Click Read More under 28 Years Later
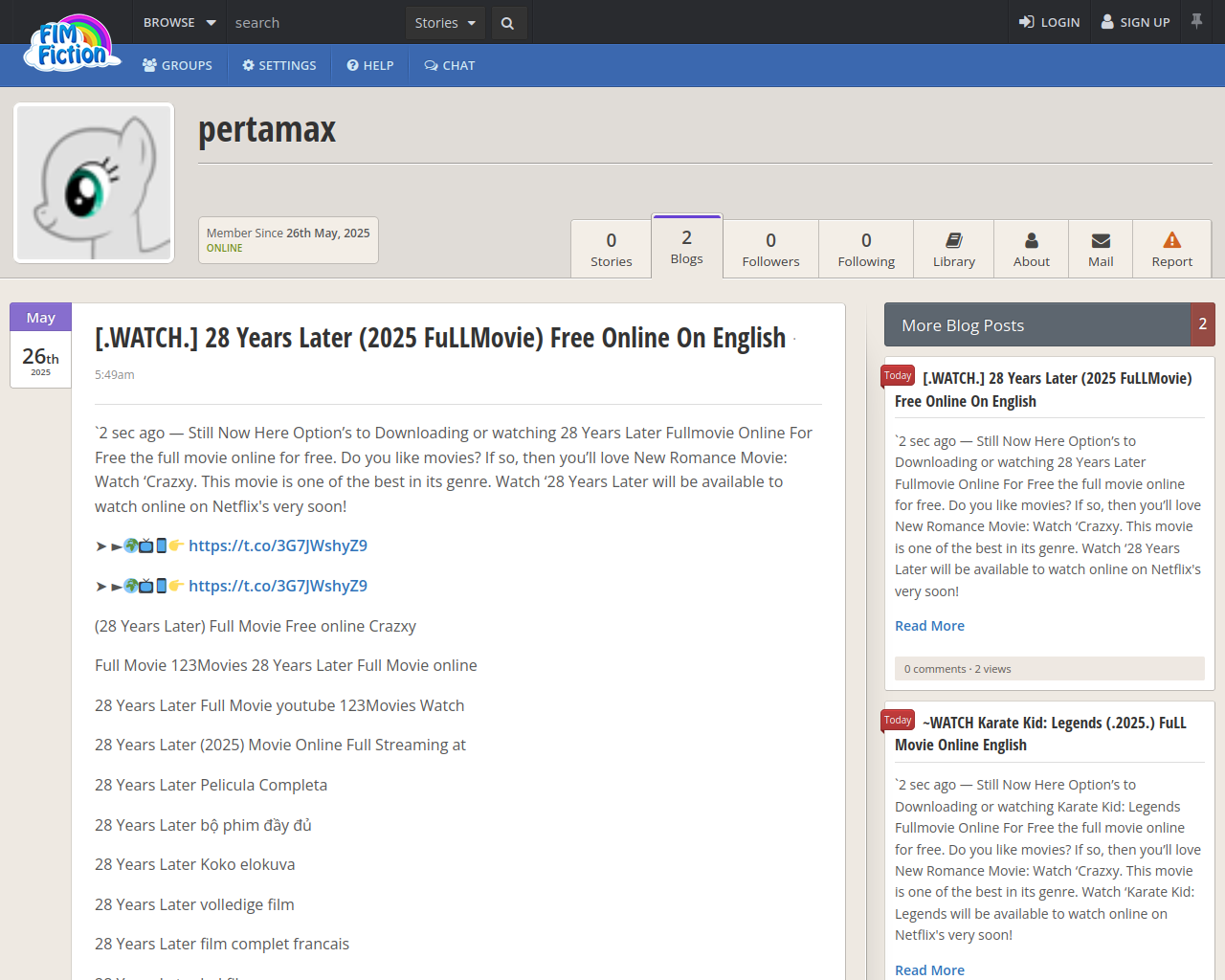 click(929, 626)
